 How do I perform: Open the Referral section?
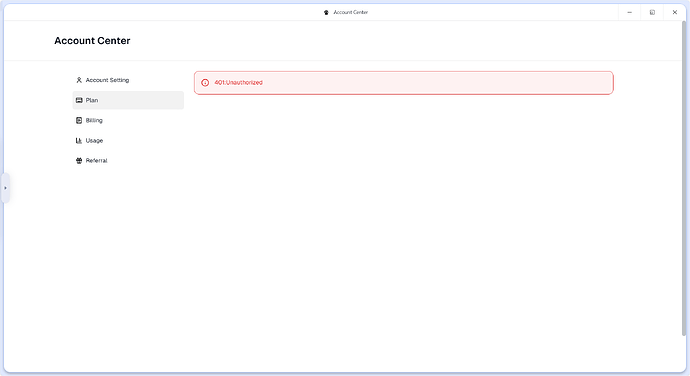(x=128, y=161)
